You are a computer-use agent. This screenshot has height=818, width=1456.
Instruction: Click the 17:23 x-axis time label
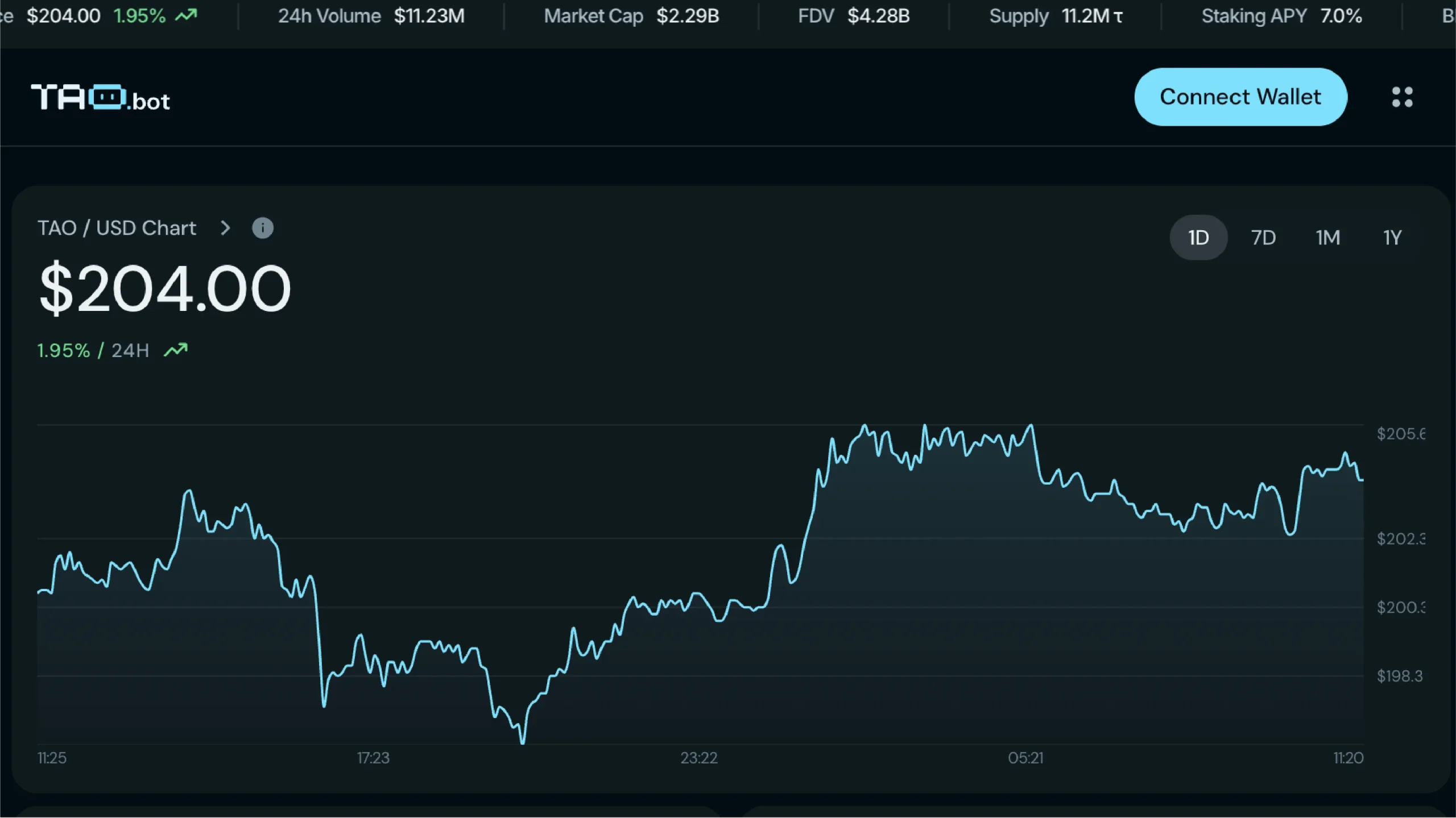[373, 758]
